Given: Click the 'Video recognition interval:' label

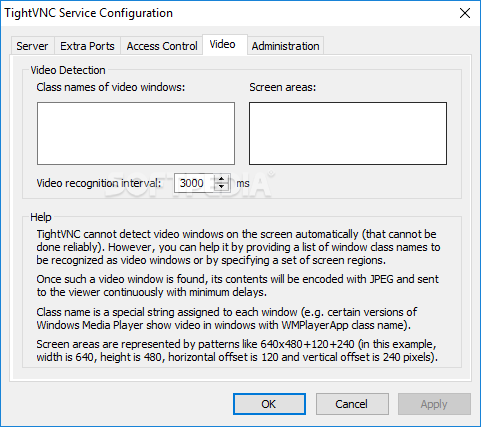Looking at the screenshot, I should point(99,183).
